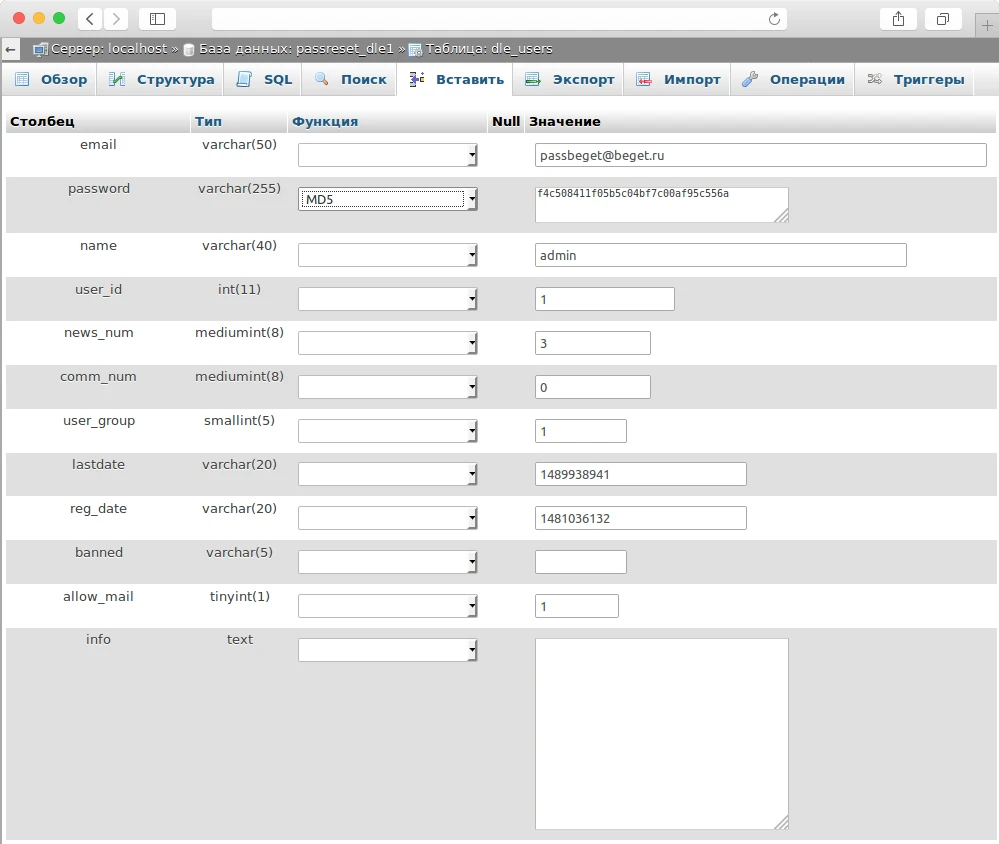Click the password hash value textarea
The width and height of the screenshot is (999, 844).
point(660,204)
